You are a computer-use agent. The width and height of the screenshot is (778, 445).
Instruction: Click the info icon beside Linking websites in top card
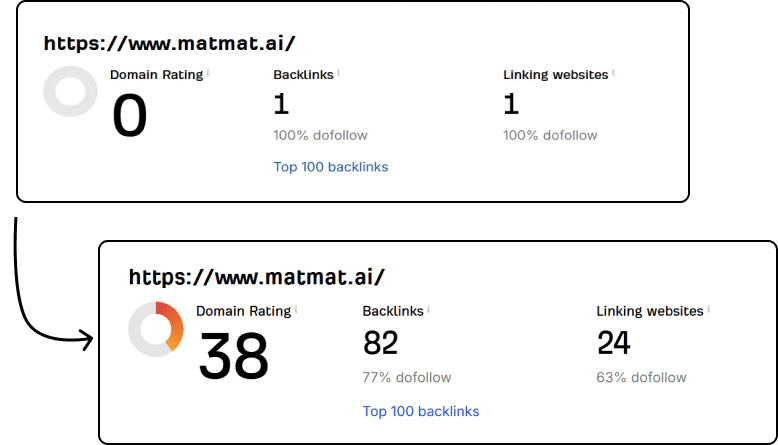point(613,72)
